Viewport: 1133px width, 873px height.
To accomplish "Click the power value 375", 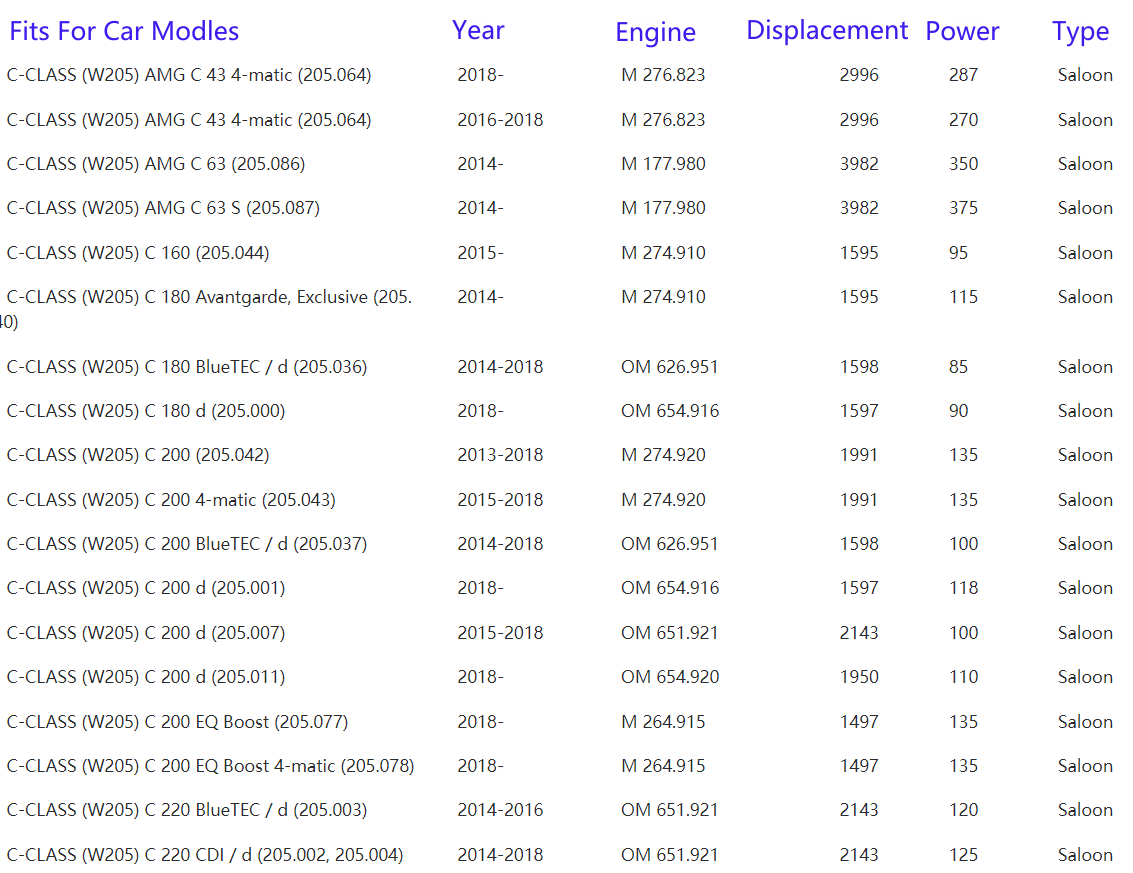I will (x=963, y=208).
